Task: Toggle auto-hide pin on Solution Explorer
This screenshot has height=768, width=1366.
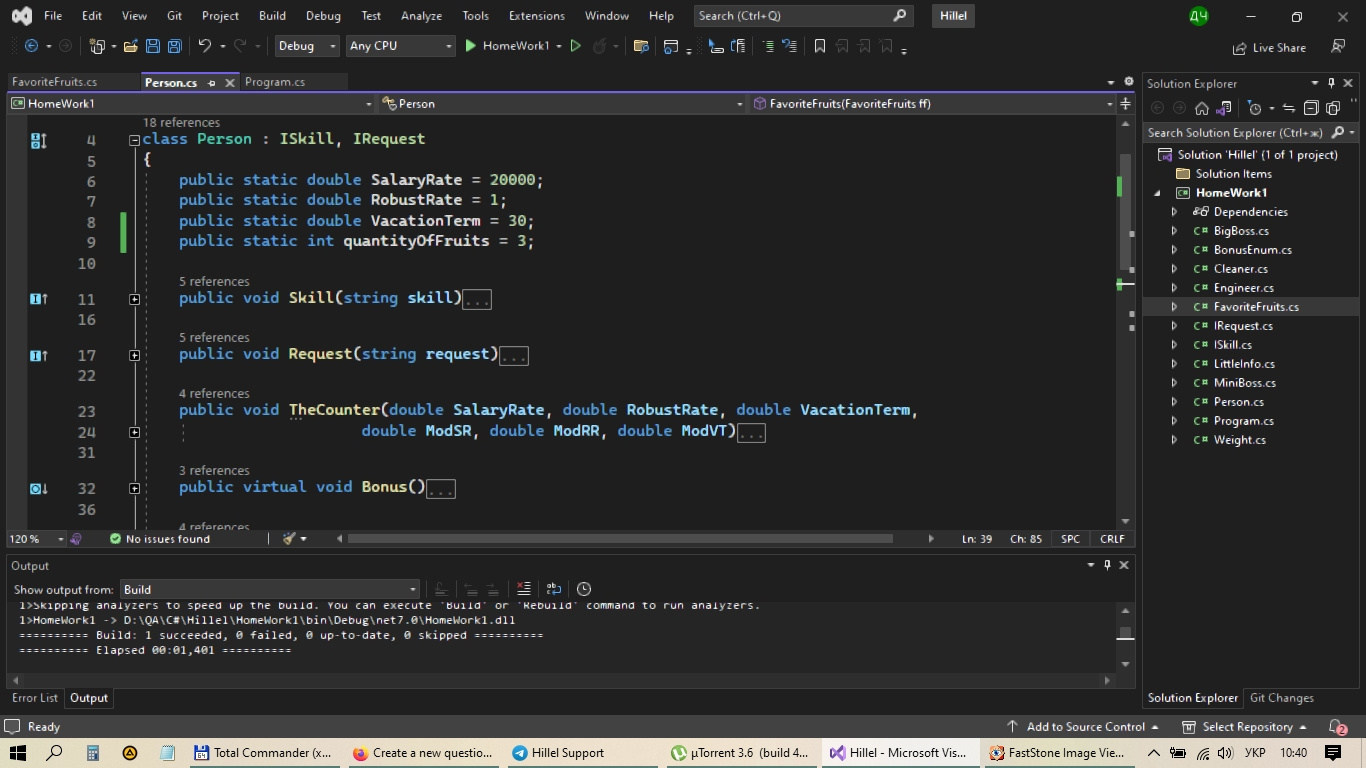Action: point(1330,84)
